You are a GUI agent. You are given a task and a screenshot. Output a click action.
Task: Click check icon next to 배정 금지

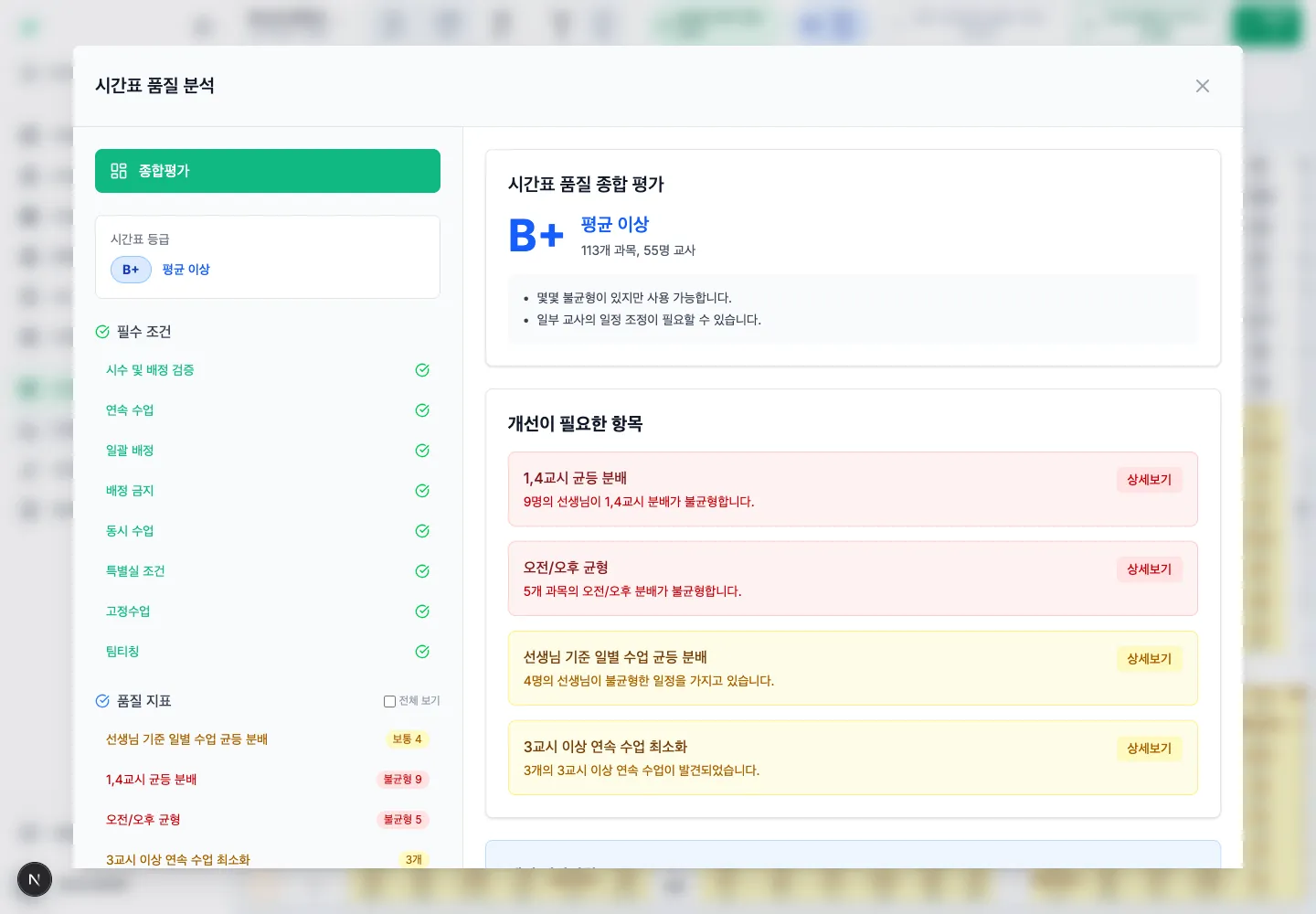point(422,491)
